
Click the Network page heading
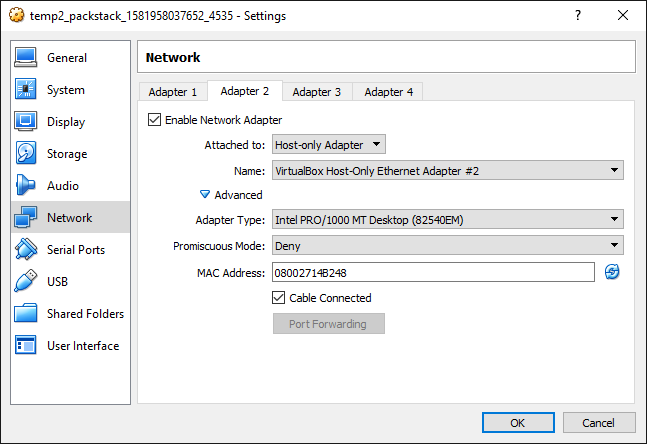(173, 57)
